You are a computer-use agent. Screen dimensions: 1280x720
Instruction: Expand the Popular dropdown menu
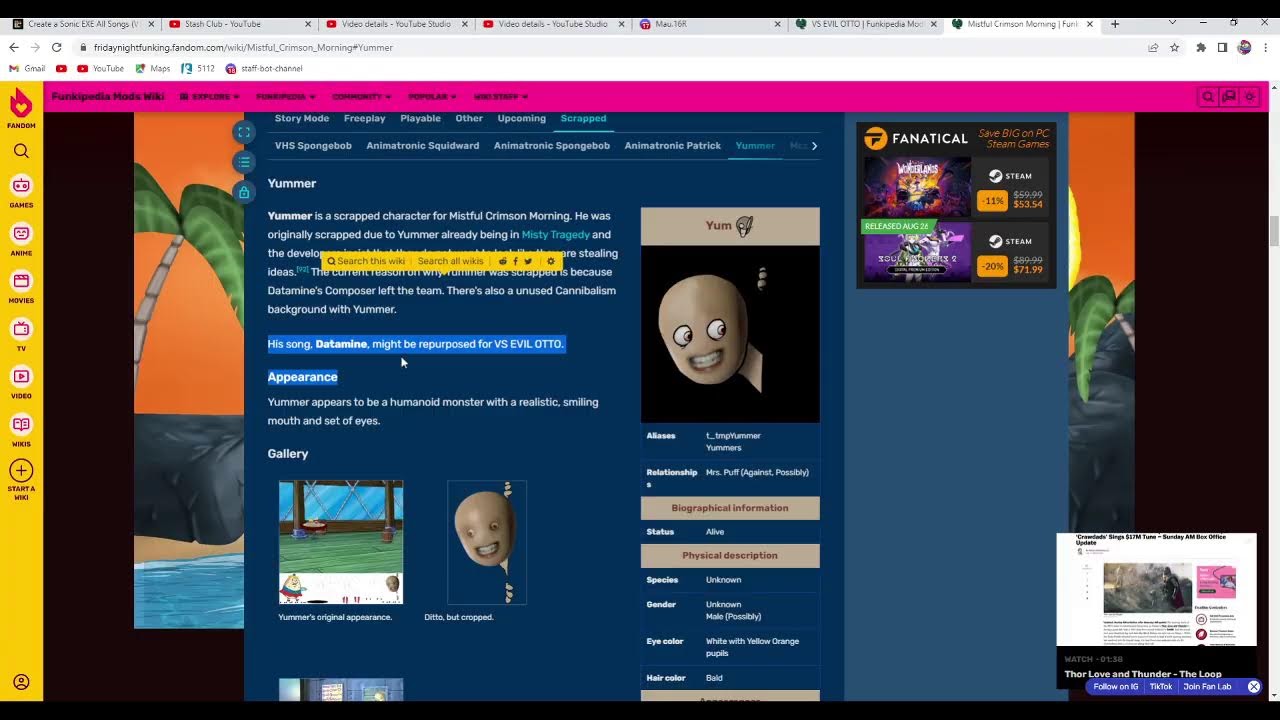click(432, 97)
